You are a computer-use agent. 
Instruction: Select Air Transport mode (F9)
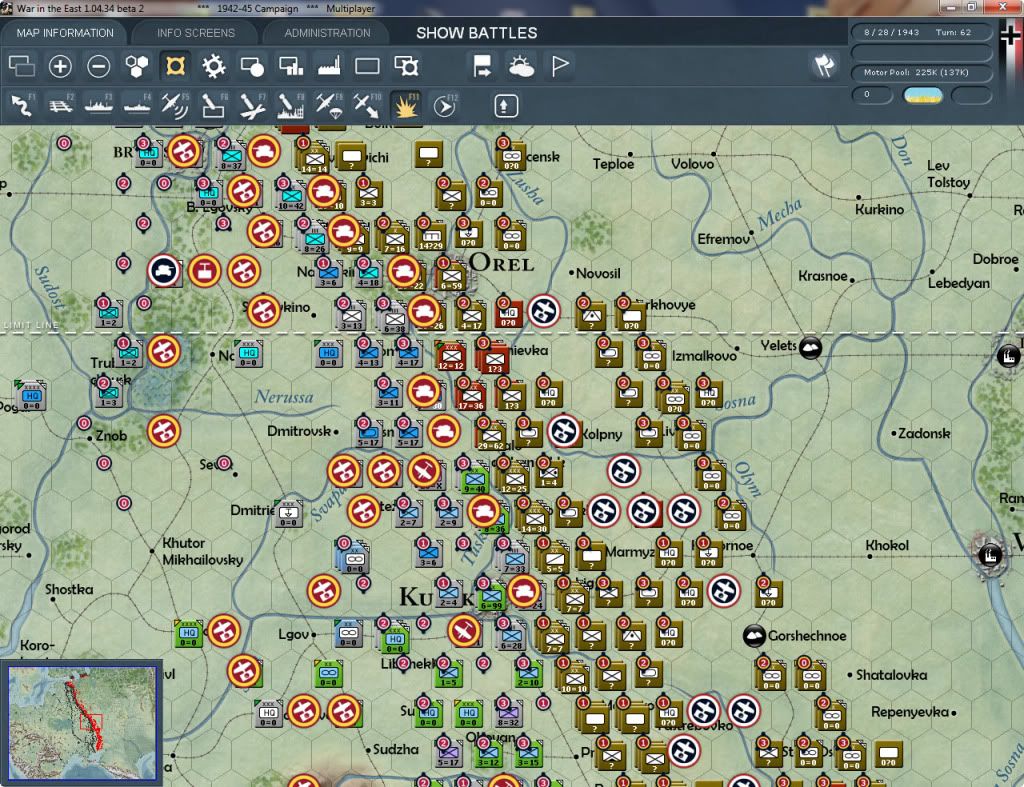[329, 106]
